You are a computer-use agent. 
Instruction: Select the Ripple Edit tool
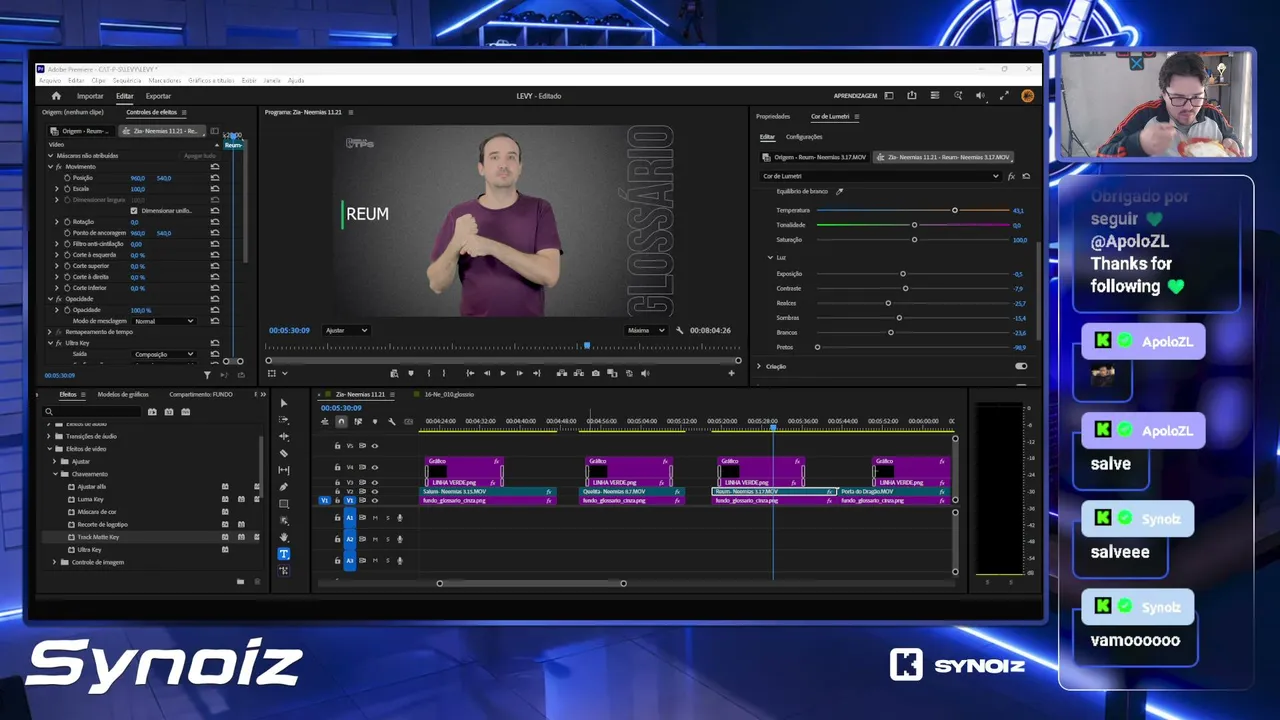284,437
